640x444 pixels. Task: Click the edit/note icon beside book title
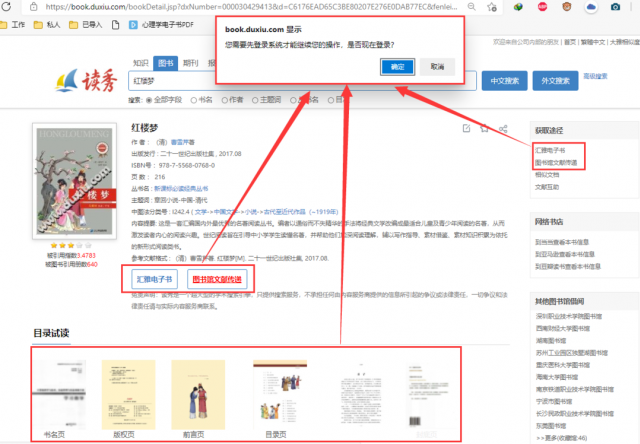tap(467, 129)
